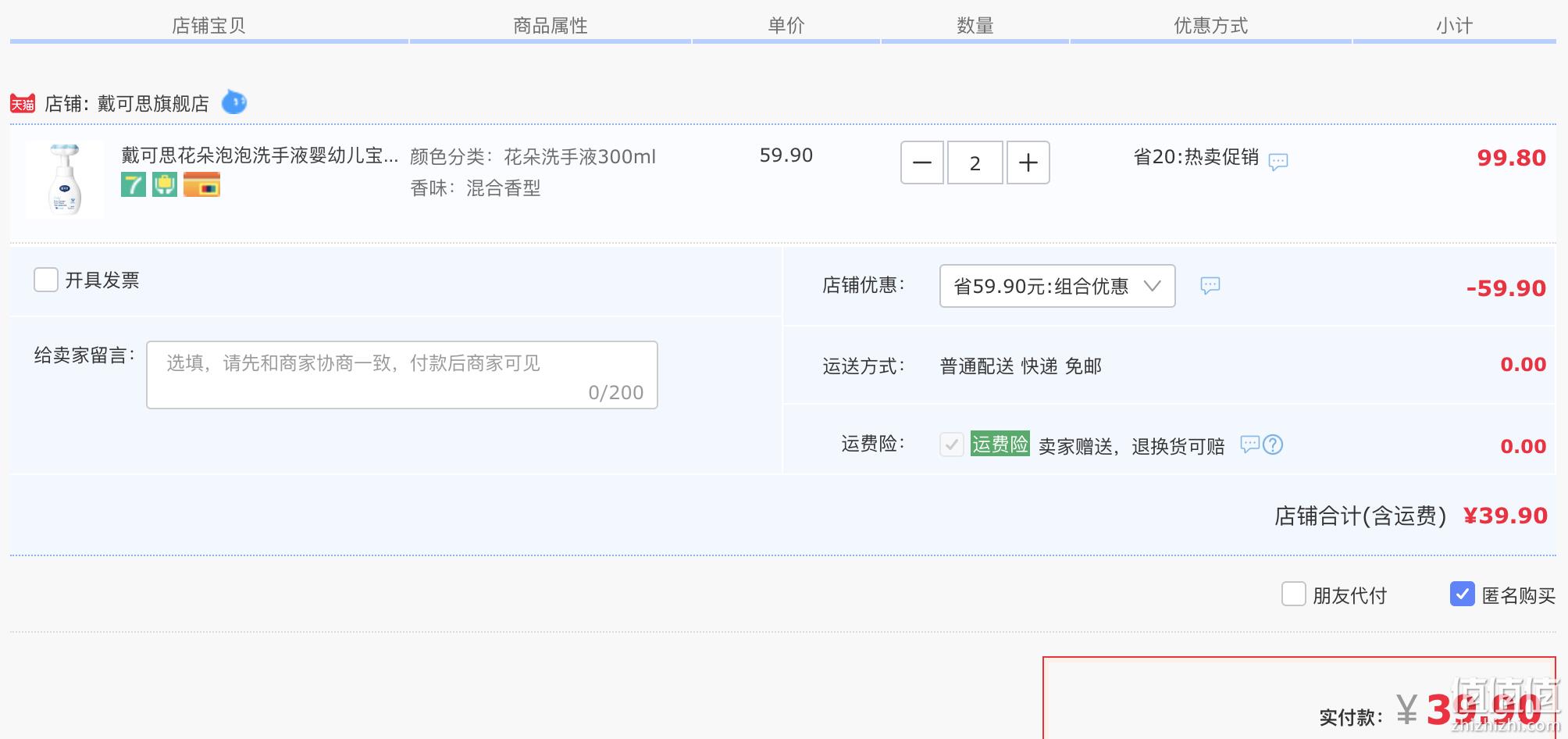Click the subtotal amount 99.80
Image resolution: width=1568 pixels, height=739 pixels.
click(x=1512, y=158)
